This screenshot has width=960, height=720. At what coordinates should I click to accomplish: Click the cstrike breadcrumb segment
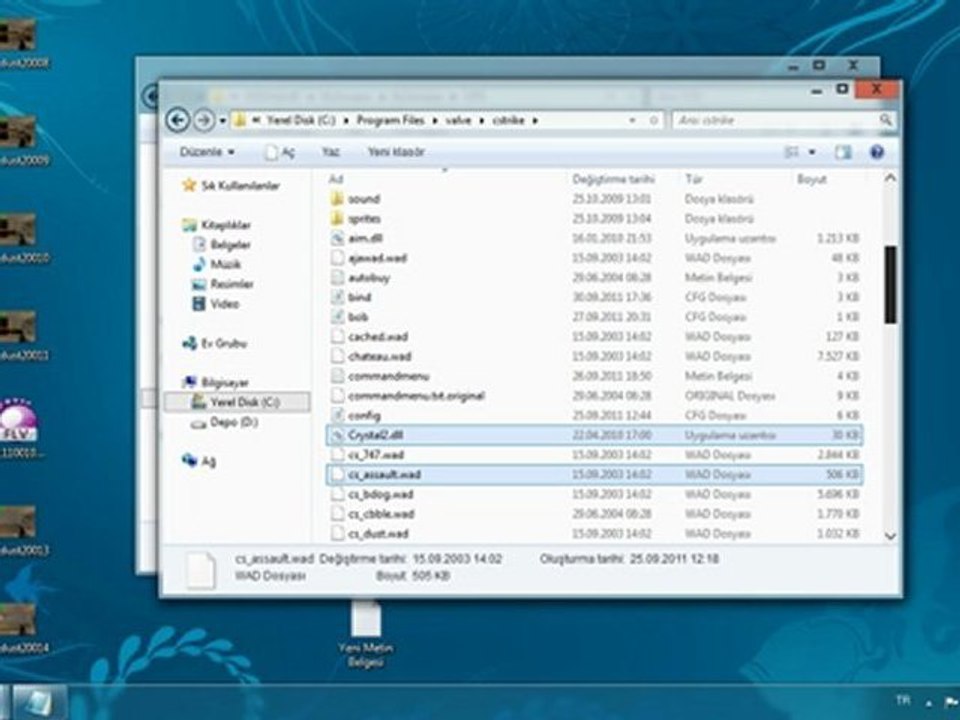click(508, 121)
